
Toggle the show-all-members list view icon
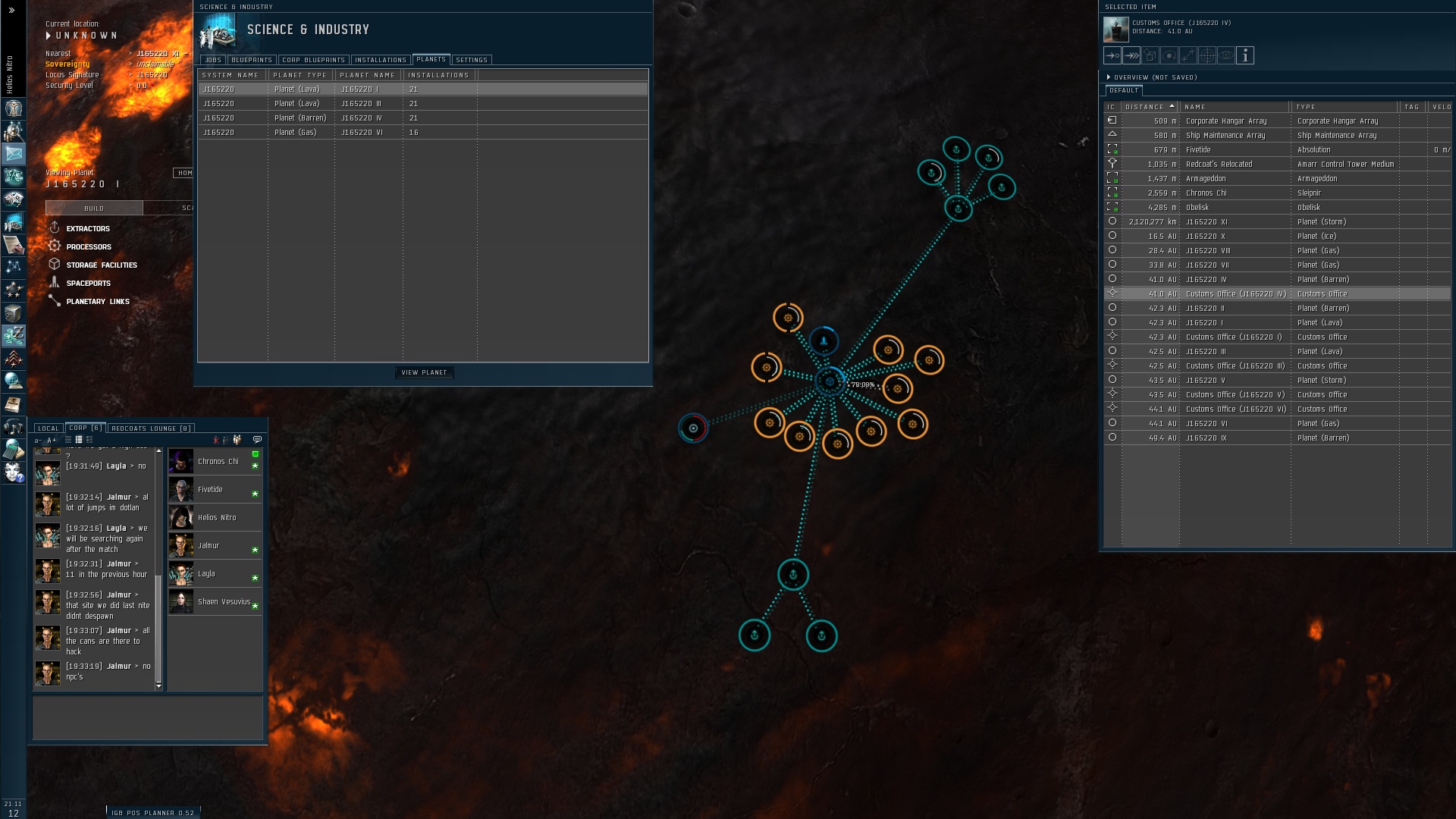237,440
